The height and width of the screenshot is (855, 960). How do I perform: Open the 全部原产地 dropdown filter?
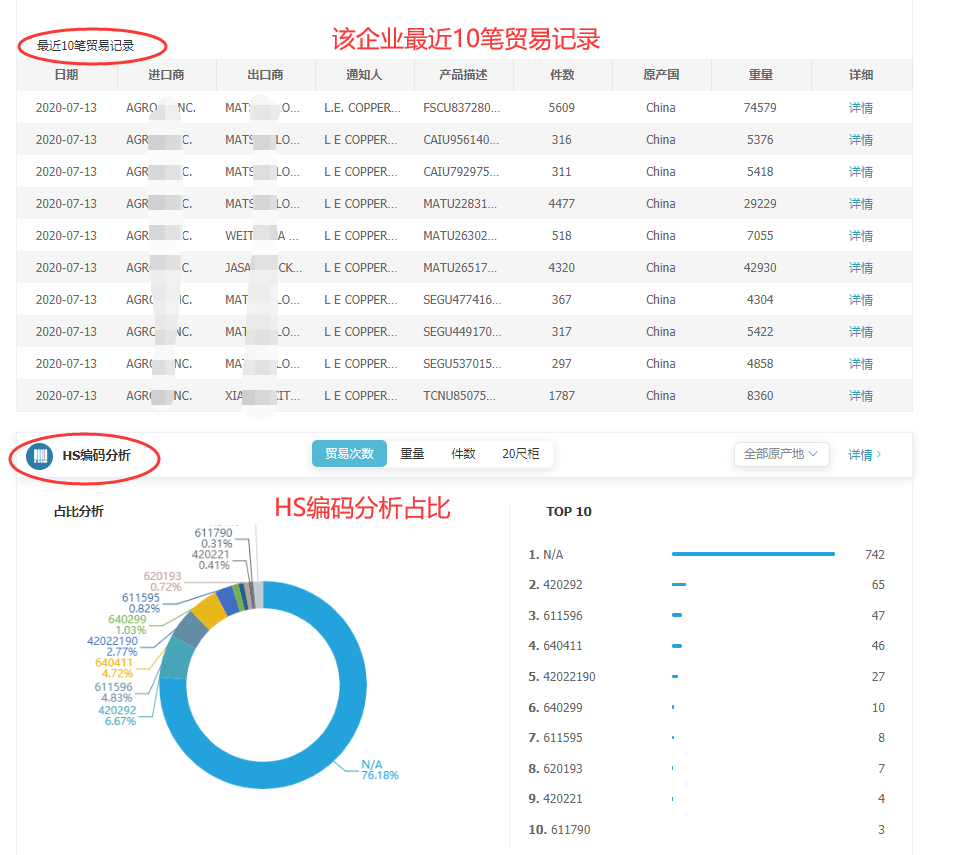pos(781,454)
